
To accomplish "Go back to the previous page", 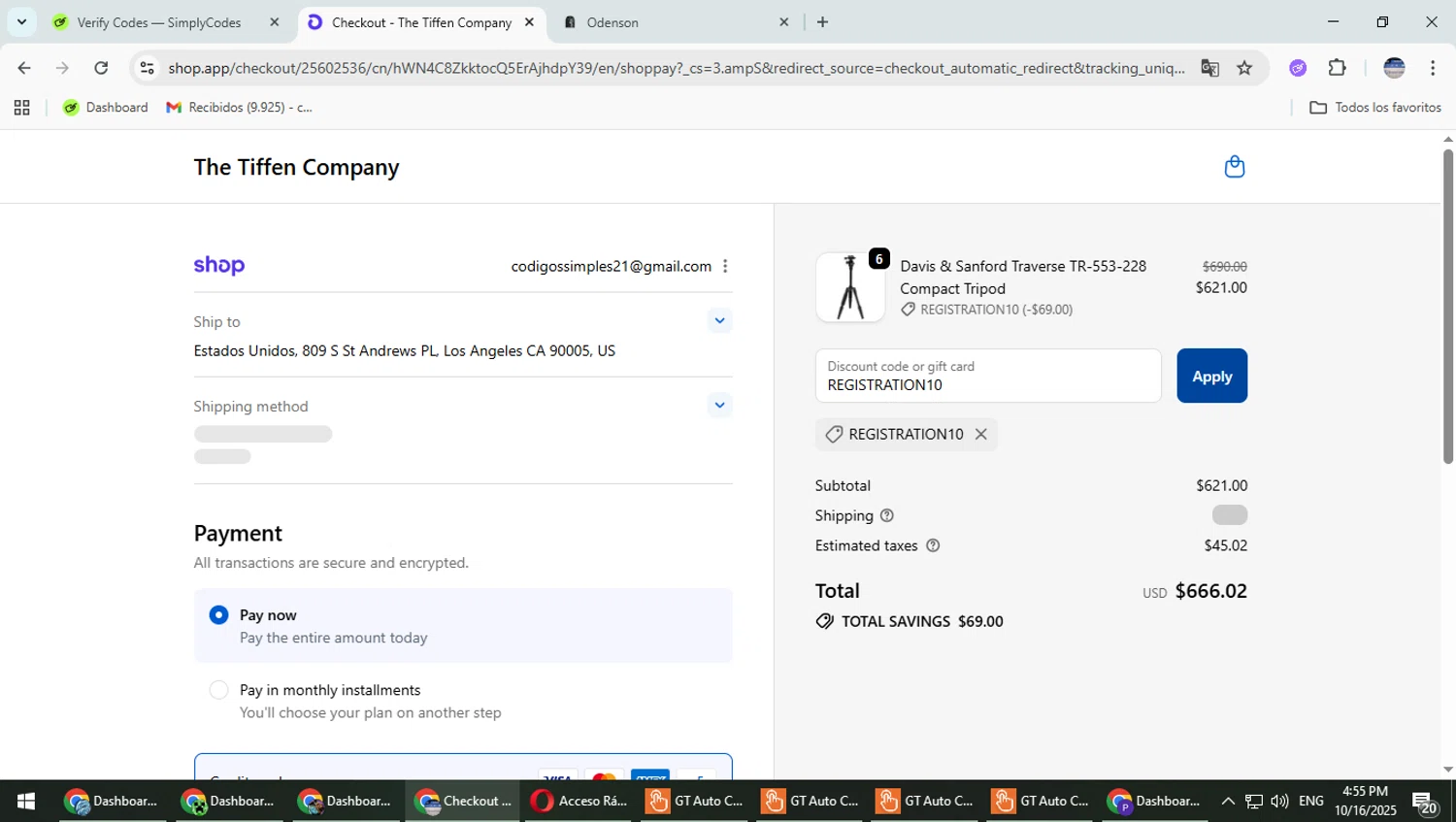I will 24,68.
